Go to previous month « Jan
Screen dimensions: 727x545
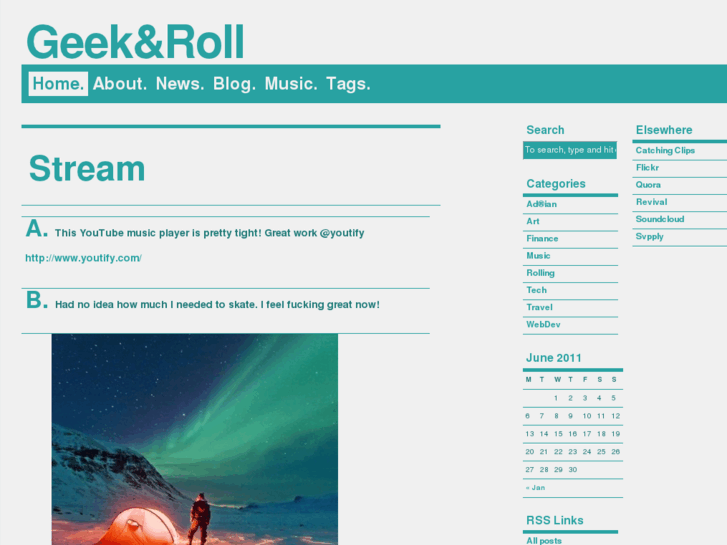pyautogui.click(x=536, y=487)
